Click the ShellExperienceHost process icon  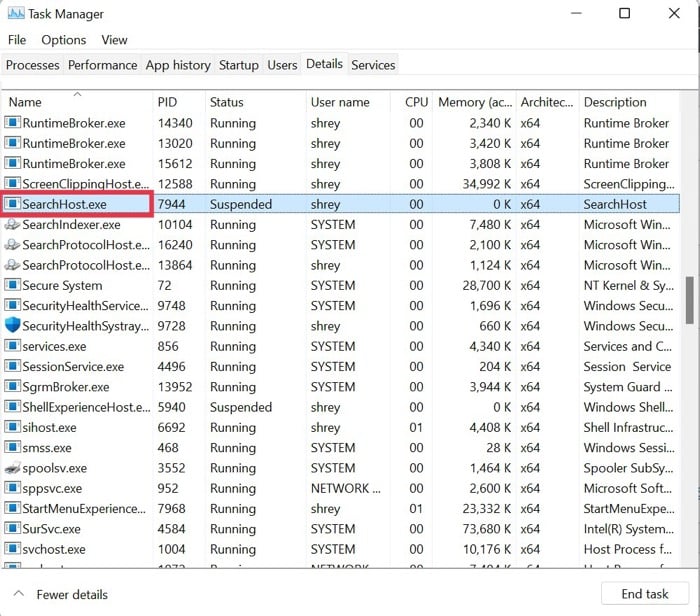12,407
